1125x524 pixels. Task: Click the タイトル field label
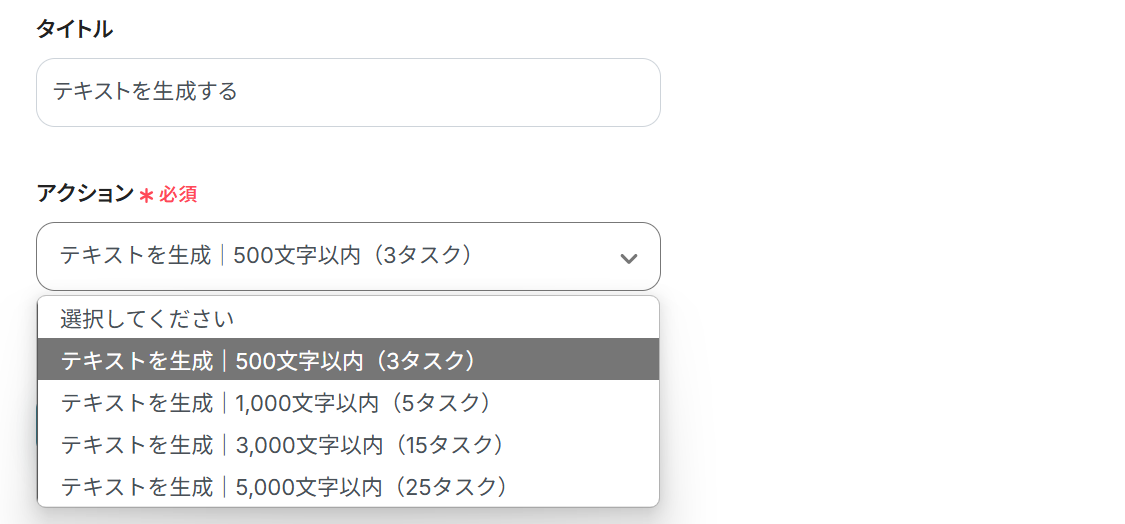click(74, 30)
